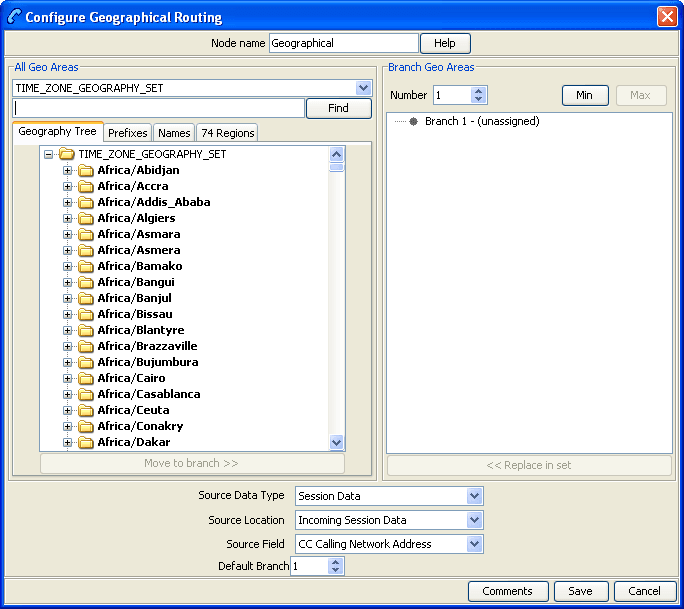
Task: Decrease the branch Number spinner
Action: pyautogui.click(x=479, y=99)
